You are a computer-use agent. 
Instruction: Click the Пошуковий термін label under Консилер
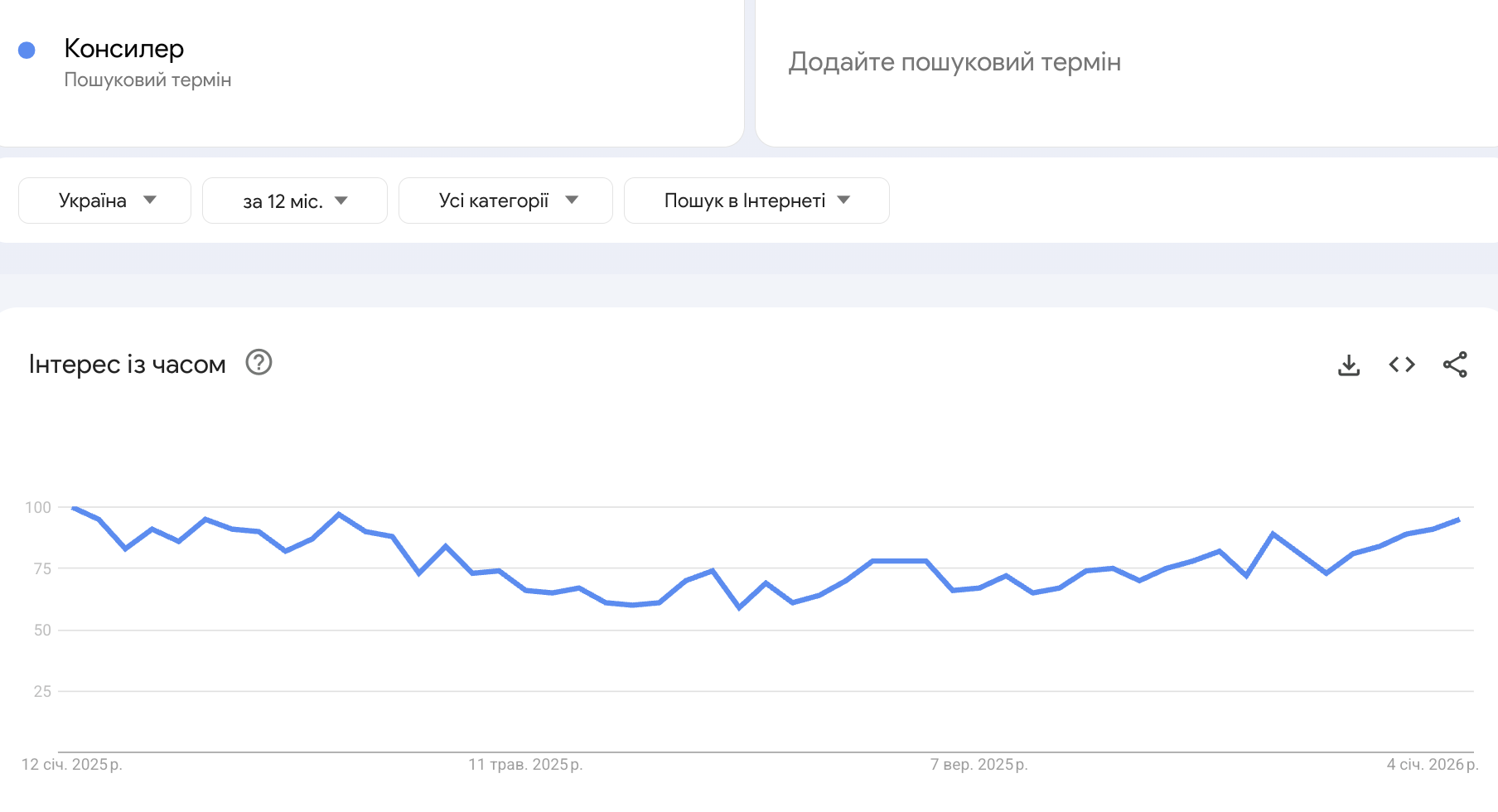click(x=147, y=80)
